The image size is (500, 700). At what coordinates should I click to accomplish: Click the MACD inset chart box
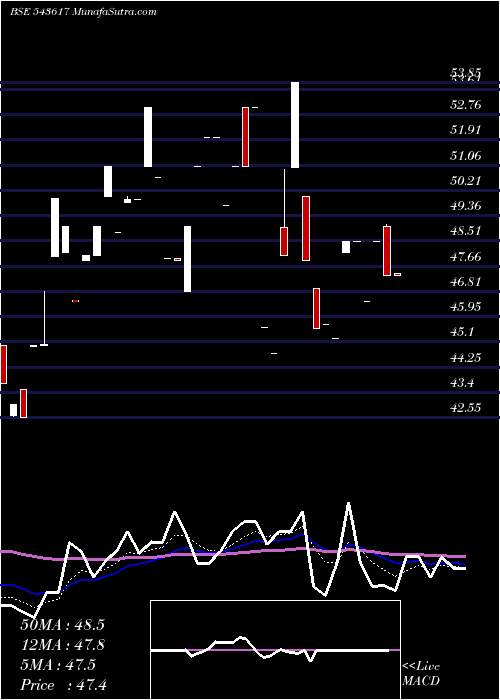[275, 650]
